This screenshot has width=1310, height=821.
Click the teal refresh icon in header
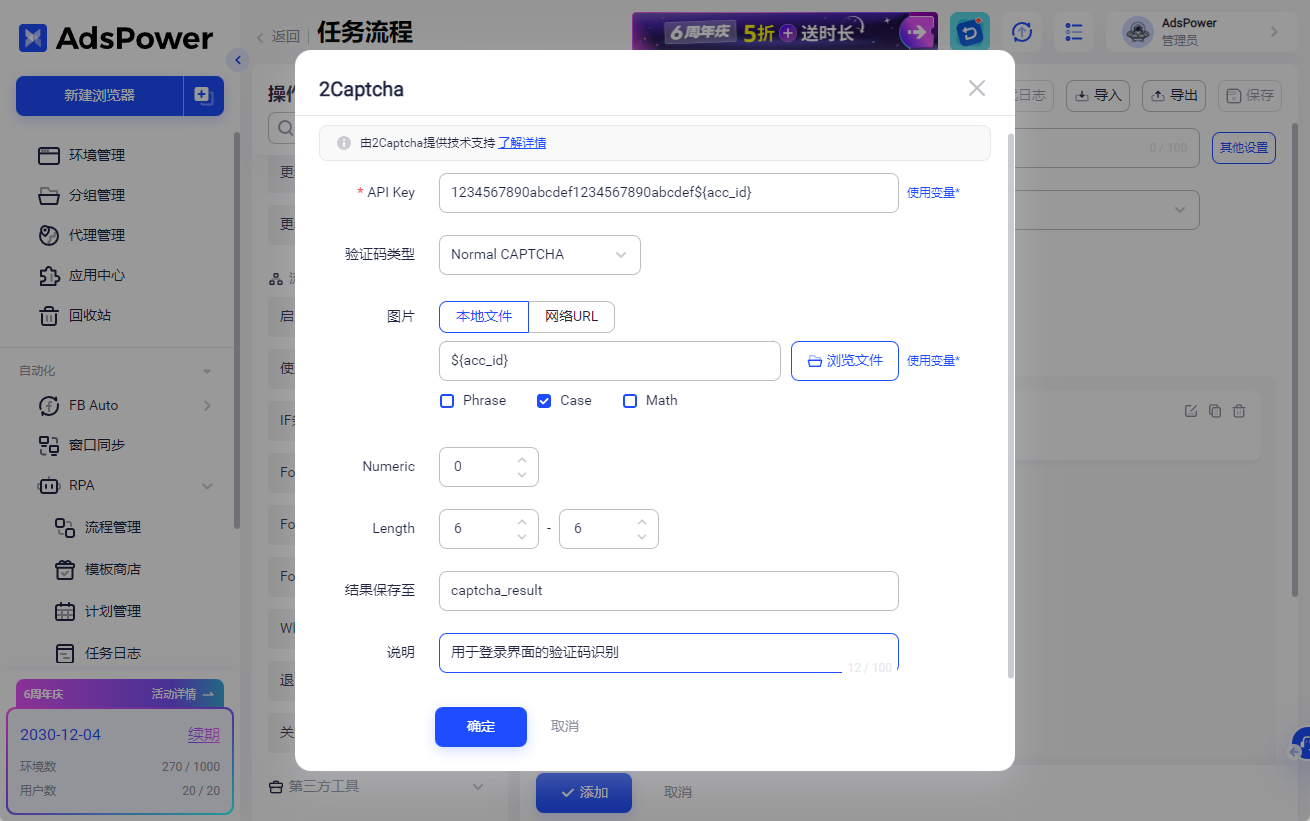click(970, 32)
